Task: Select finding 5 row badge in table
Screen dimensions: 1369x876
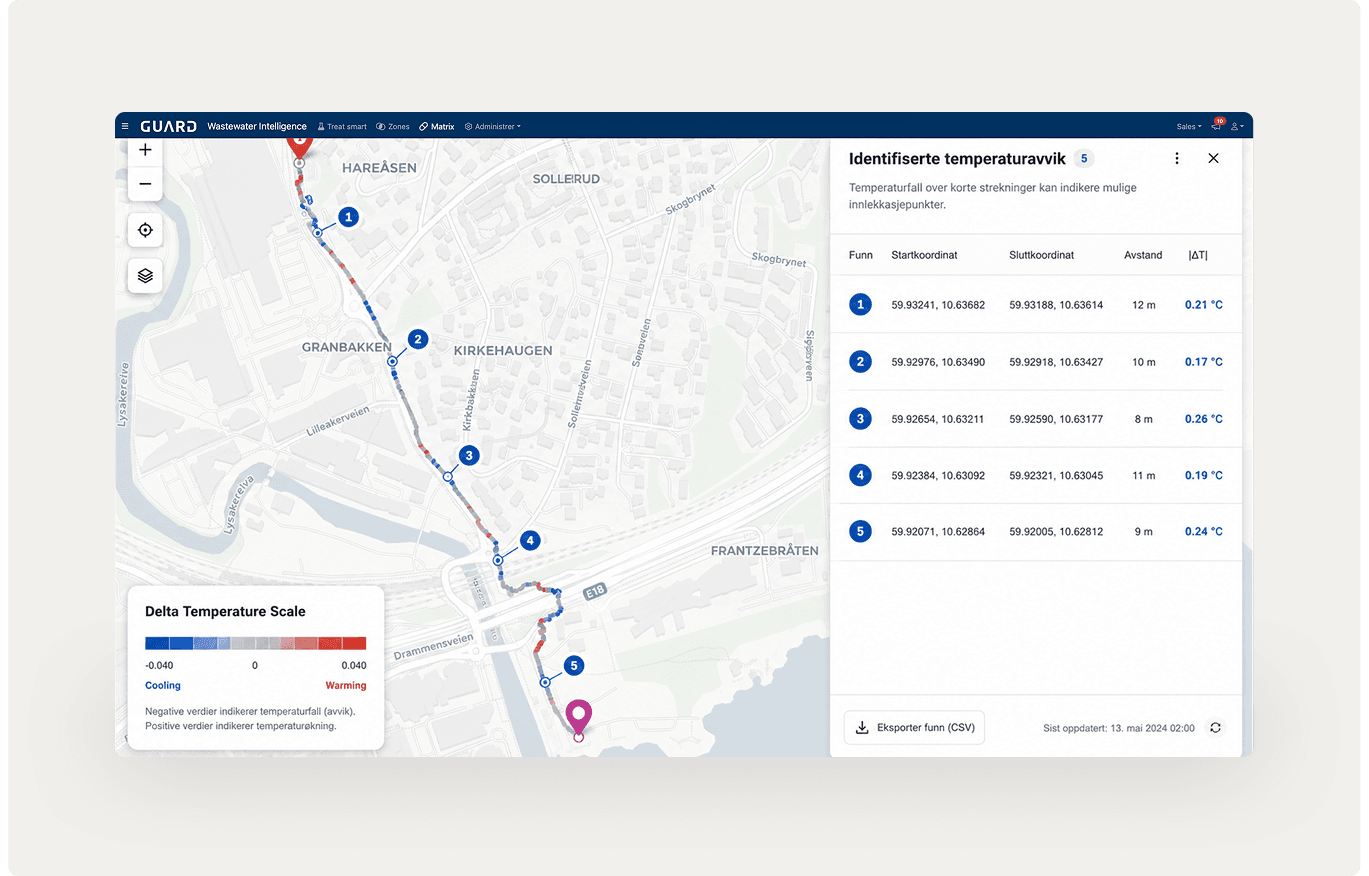Action: [860, 532]
